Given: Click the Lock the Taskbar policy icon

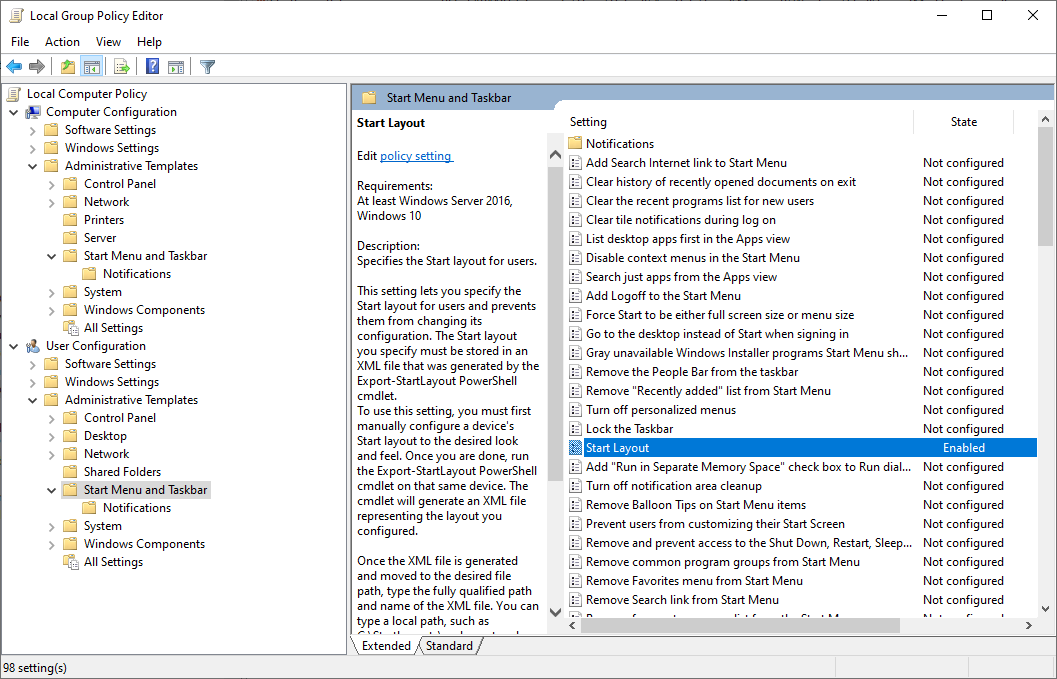Looking at the screenshot, I should 575,429.
